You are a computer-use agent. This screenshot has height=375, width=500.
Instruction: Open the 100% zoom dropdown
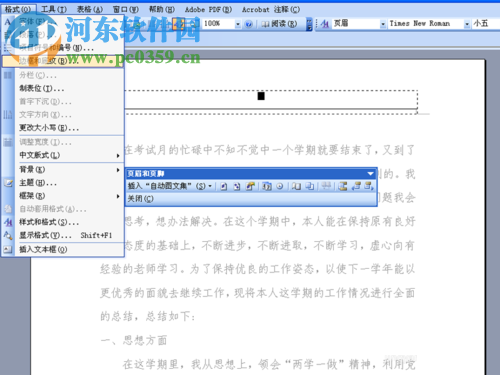(238, 24)
